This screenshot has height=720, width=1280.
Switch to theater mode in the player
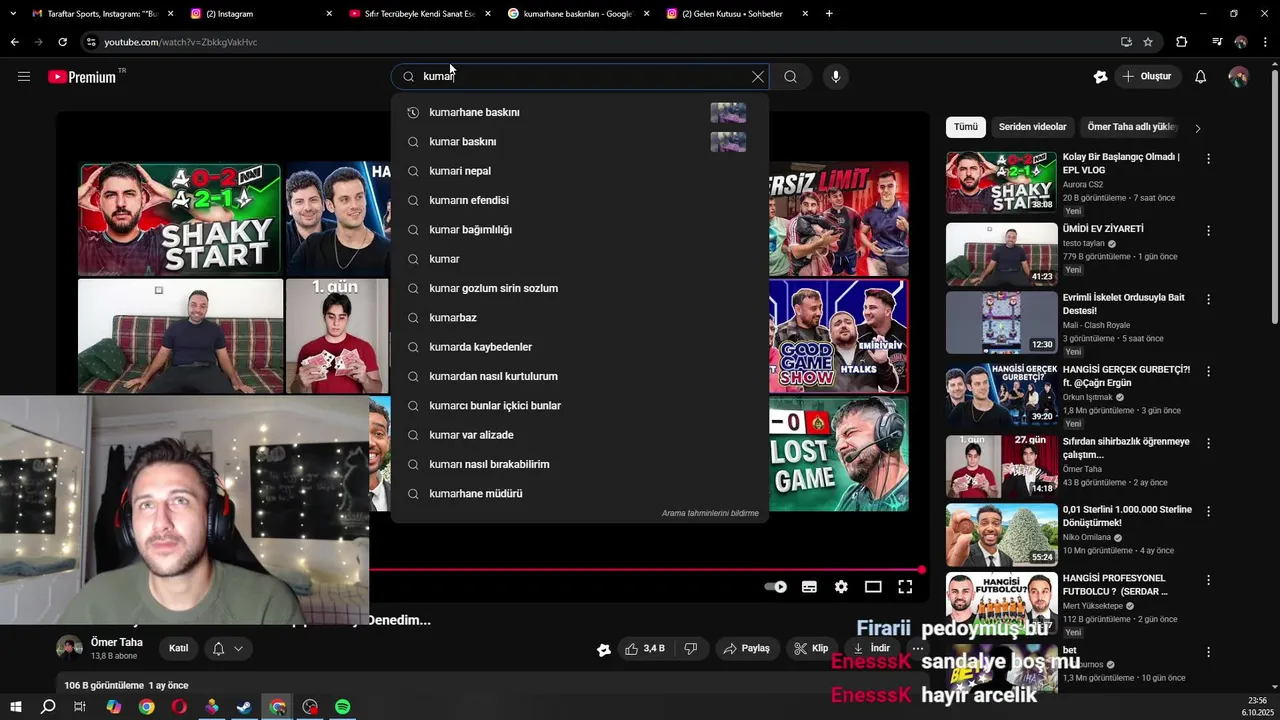click(873, 587)
